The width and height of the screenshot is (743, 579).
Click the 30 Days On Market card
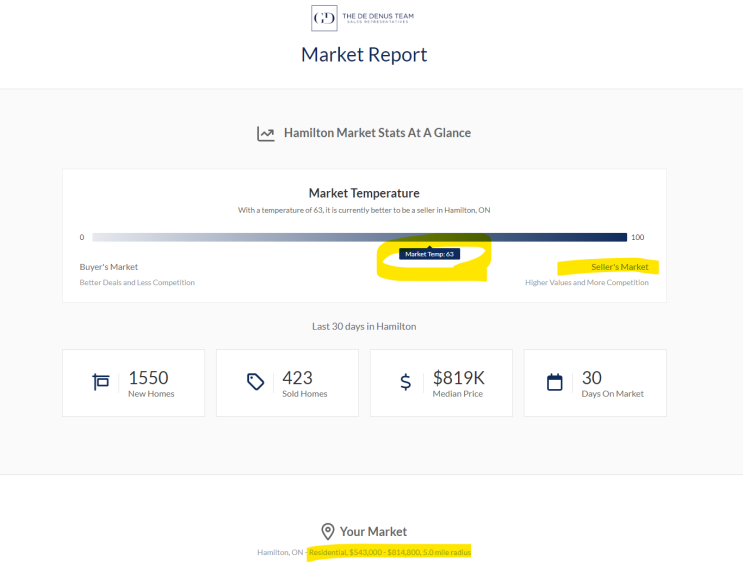coord(595,383)
